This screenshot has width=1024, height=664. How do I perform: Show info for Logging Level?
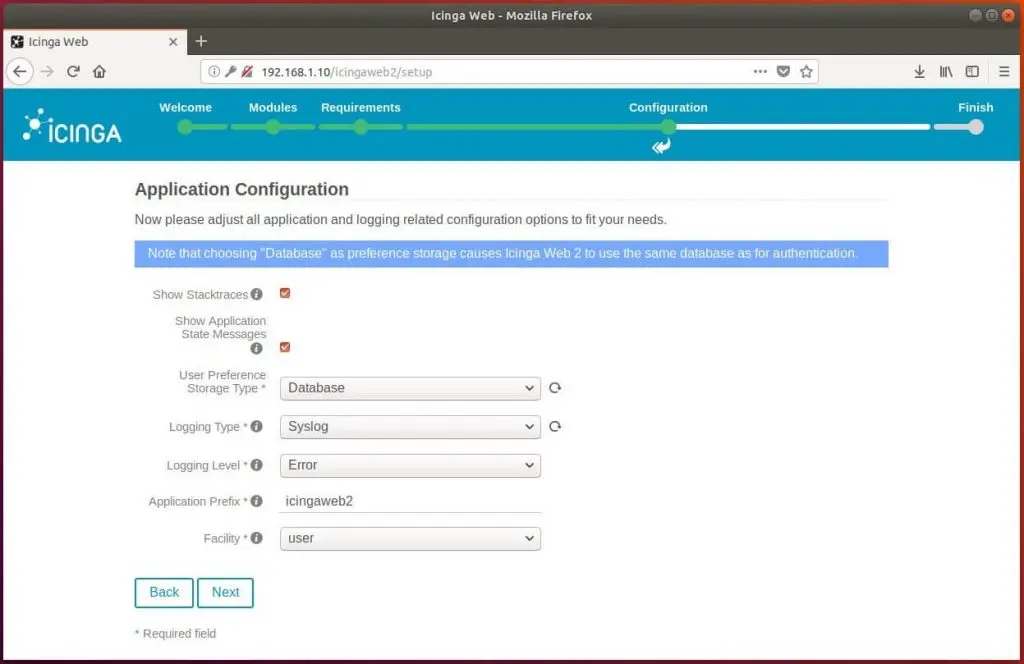coord(257,465)
